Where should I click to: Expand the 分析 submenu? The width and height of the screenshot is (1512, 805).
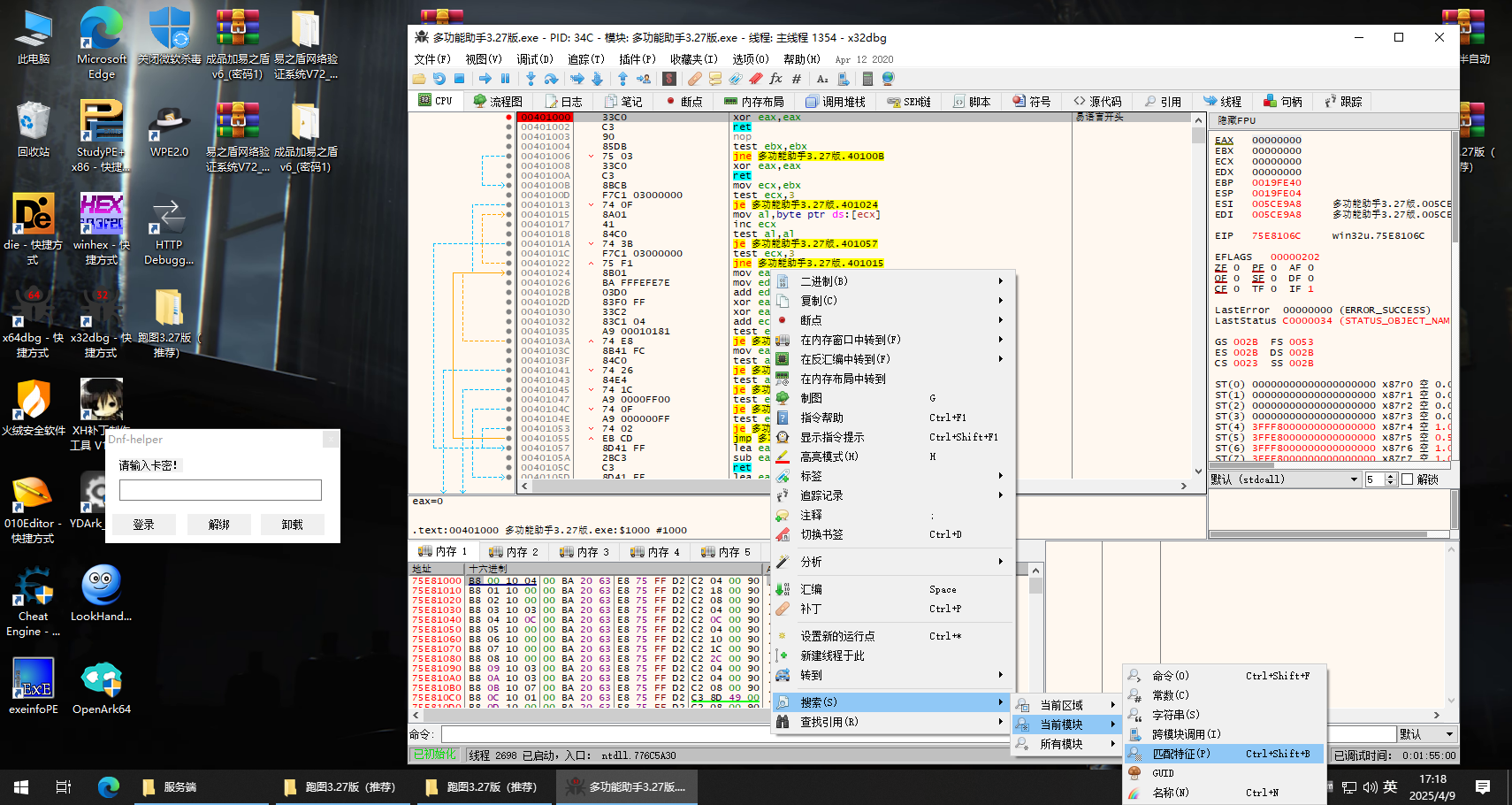(x=893, y=562)
